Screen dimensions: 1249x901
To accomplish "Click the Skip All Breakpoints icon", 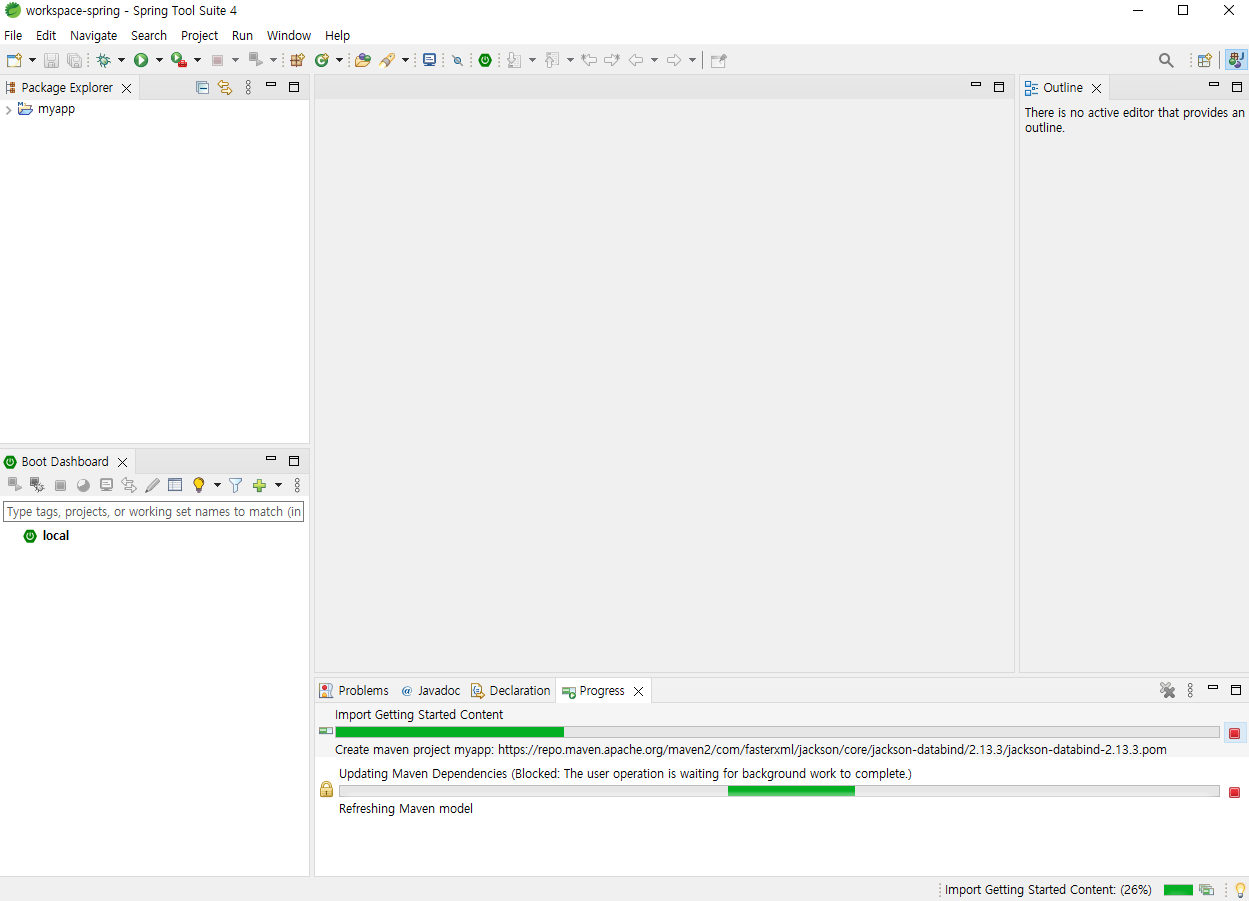I will (457, 60).
